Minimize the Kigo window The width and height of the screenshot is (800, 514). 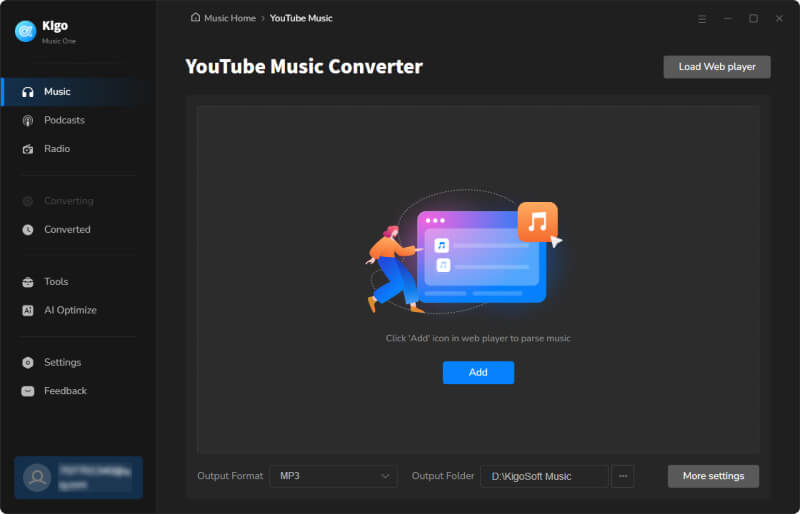pos(728,19)
